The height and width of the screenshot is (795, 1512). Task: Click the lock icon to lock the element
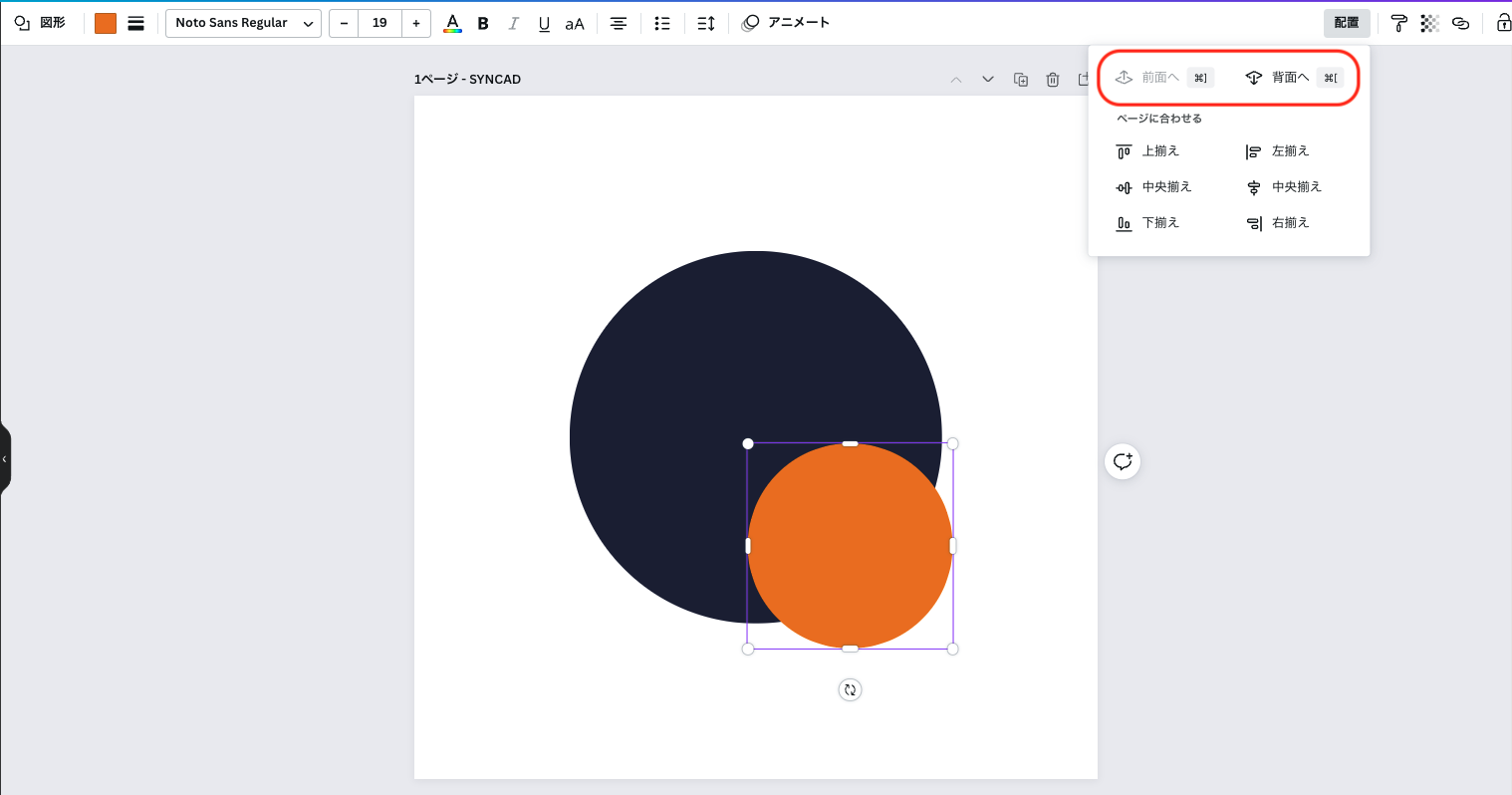1503,22
